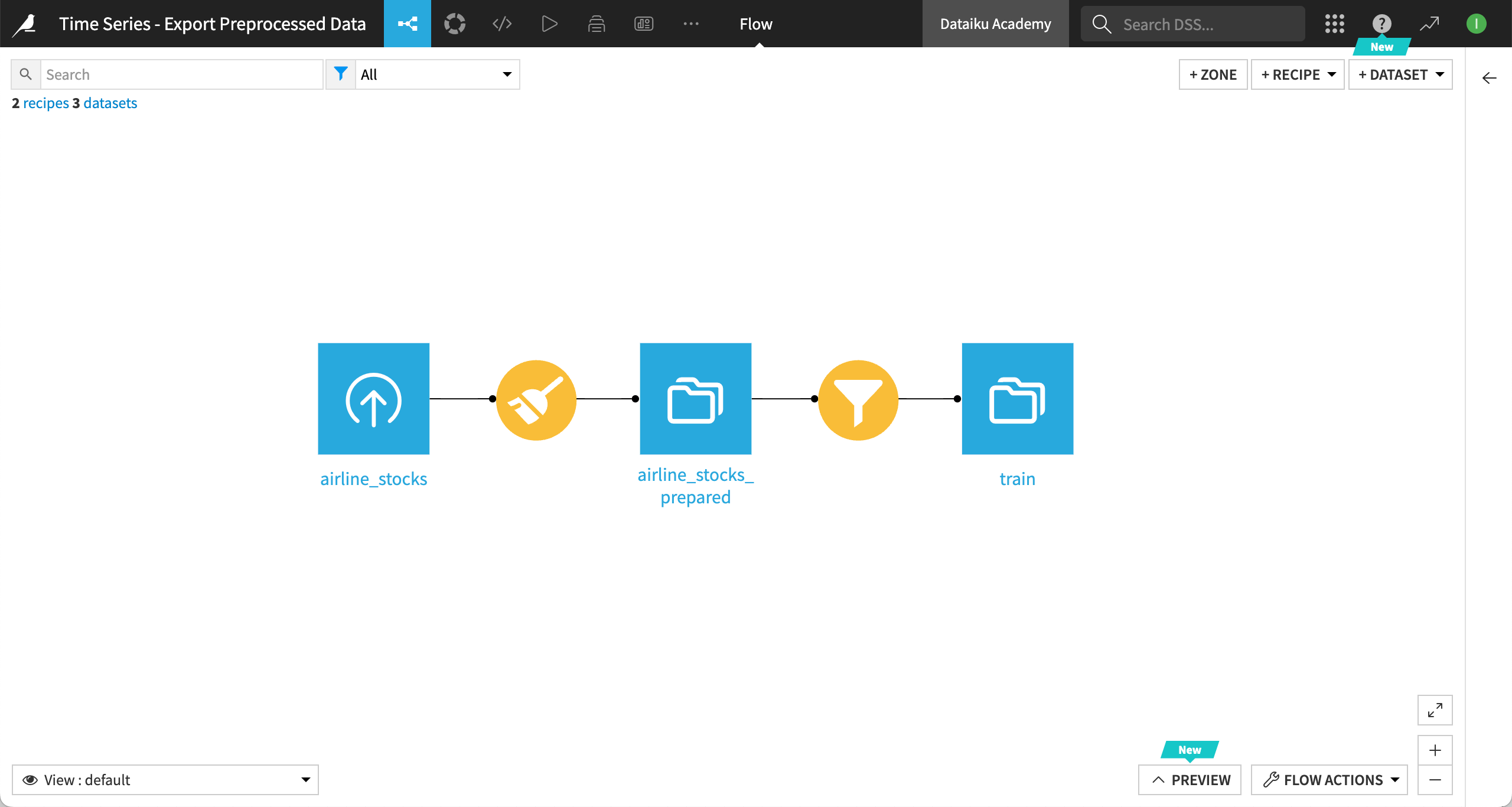Click the help question mark icon
Screen dimensions: 1512x807
(1381, 24)
